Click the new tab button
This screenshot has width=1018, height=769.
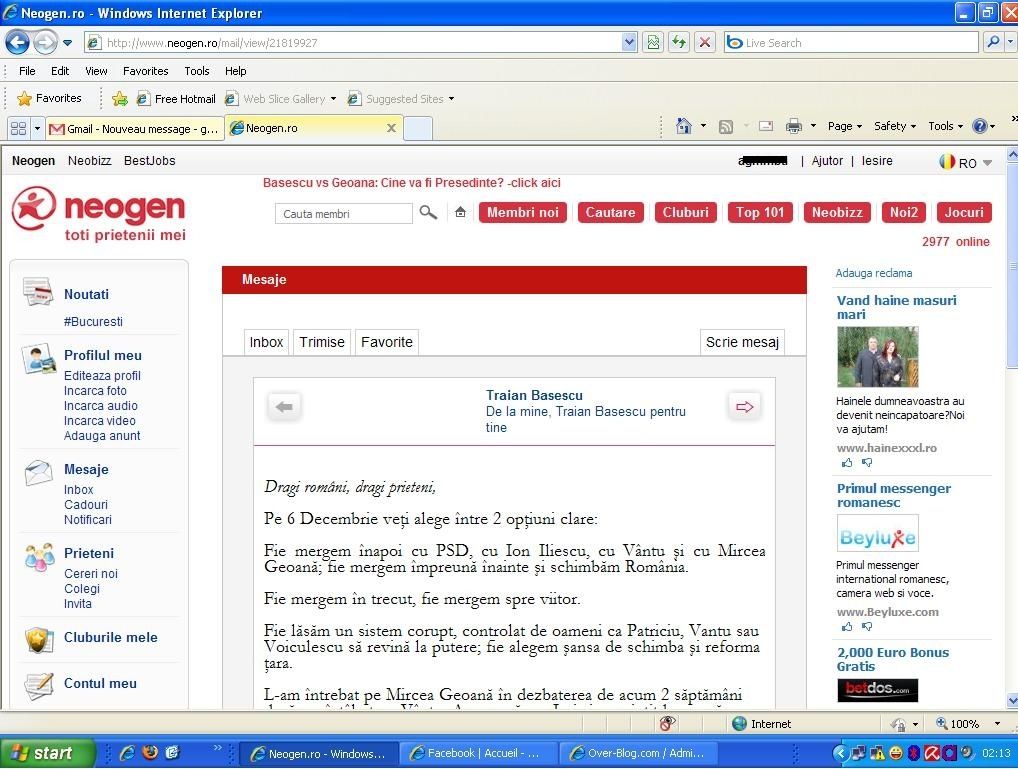[418, 129]
